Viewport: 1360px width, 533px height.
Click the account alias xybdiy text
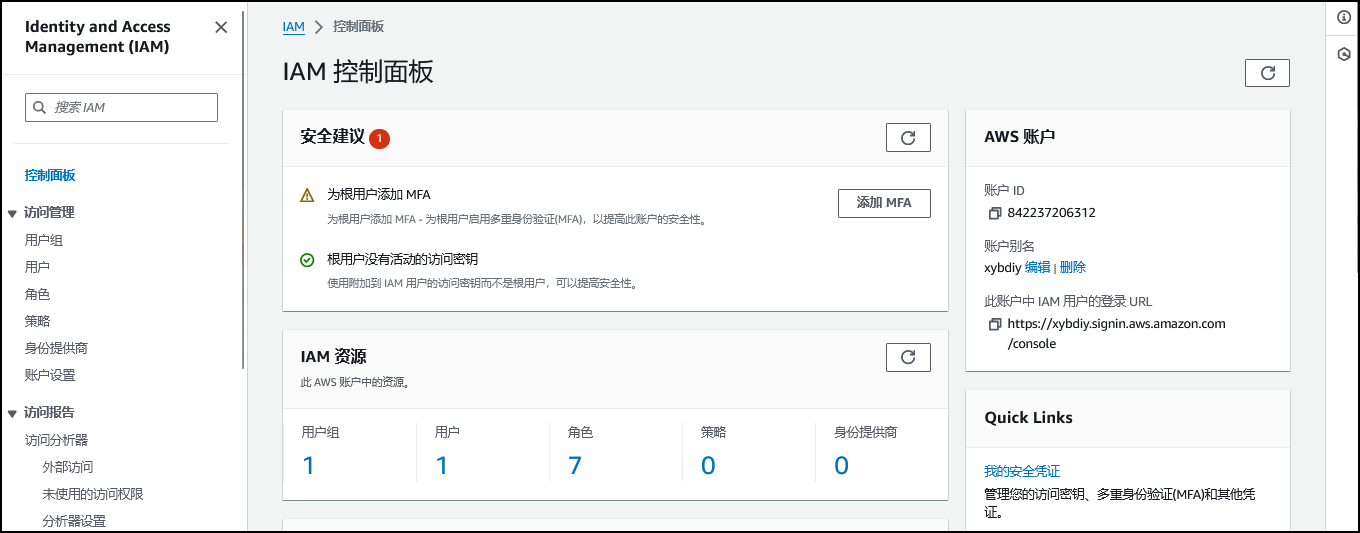(x=1002, y=267)
